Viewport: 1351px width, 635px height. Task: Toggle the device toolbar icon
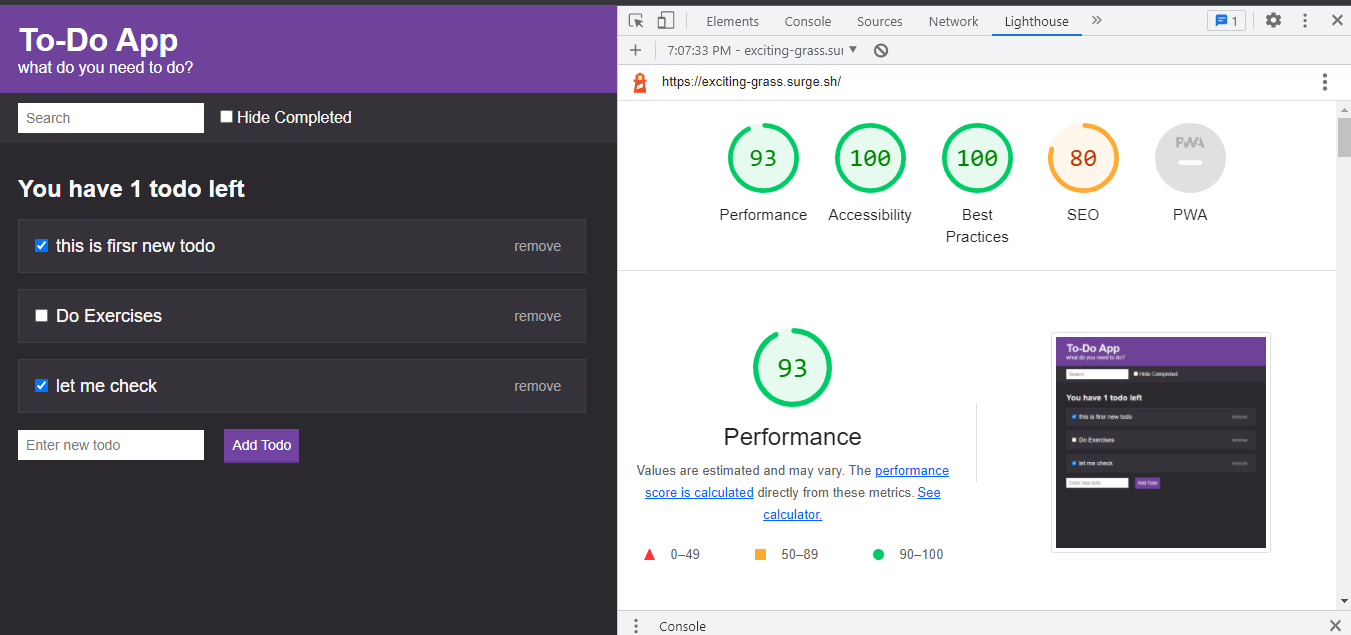(x=665, y=19)
